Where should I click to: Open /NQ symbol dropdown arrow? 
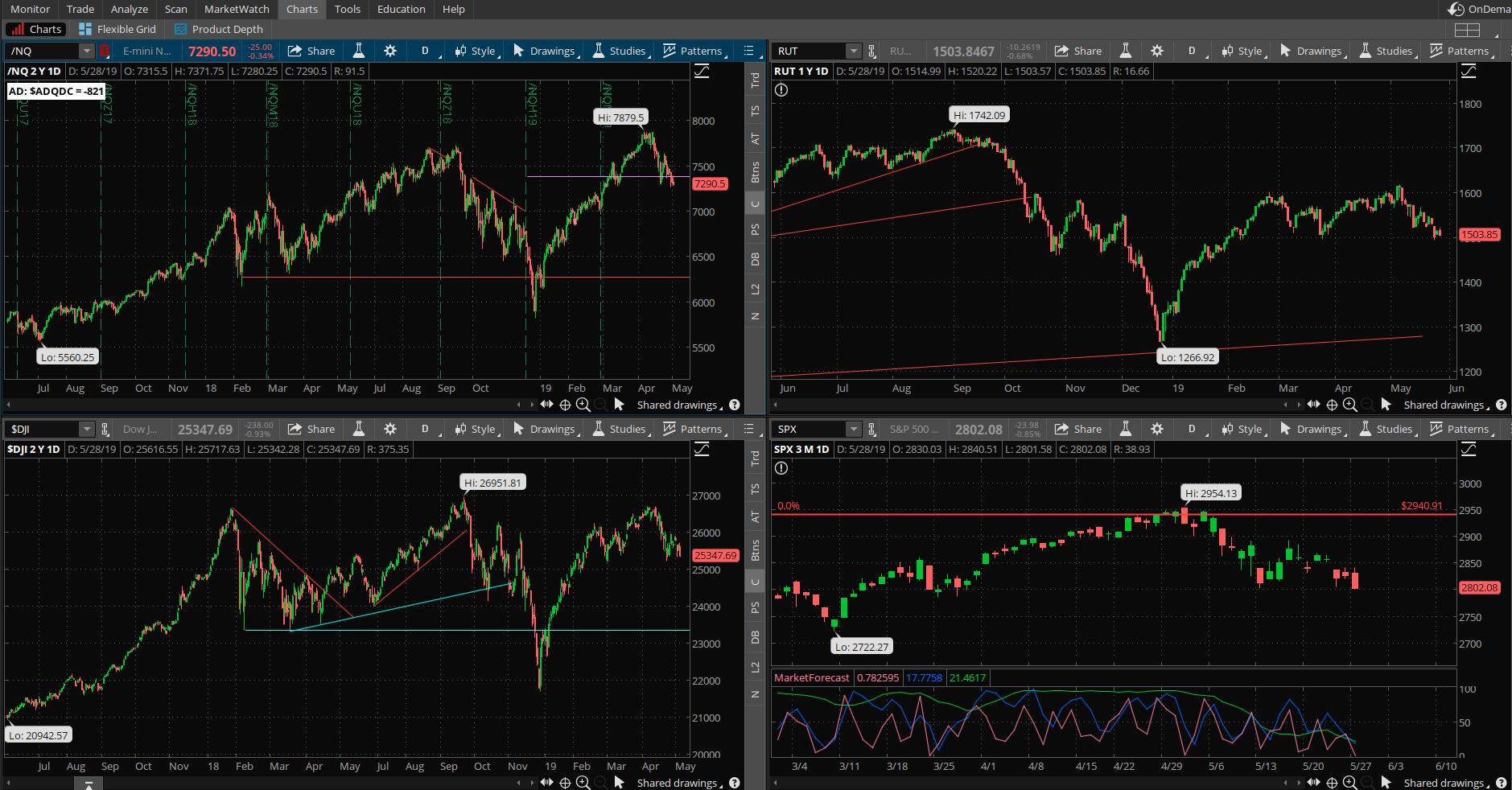pos(86,51)
